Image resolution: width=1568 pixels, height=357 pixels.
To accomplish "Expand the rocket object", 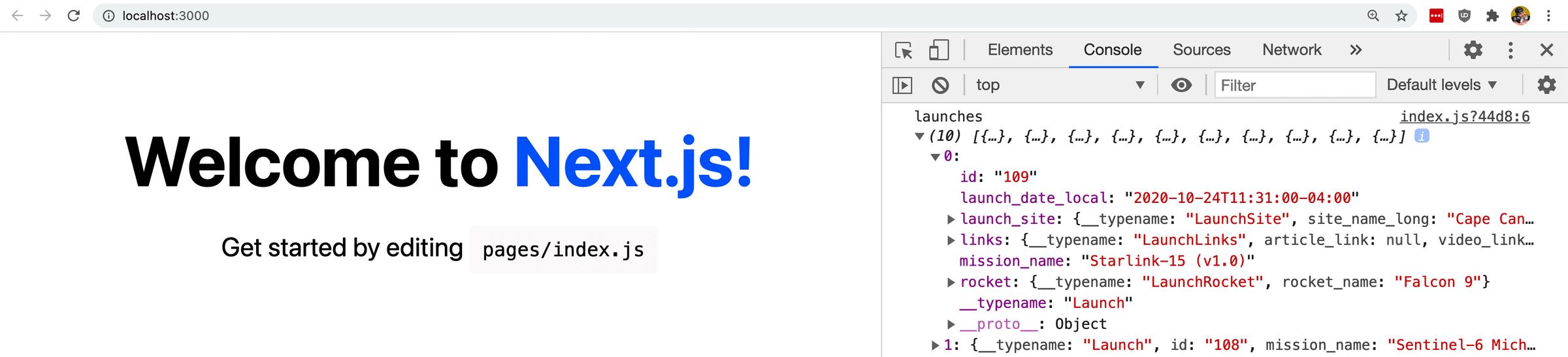I will pyautogui.click(x=951, y=283).
